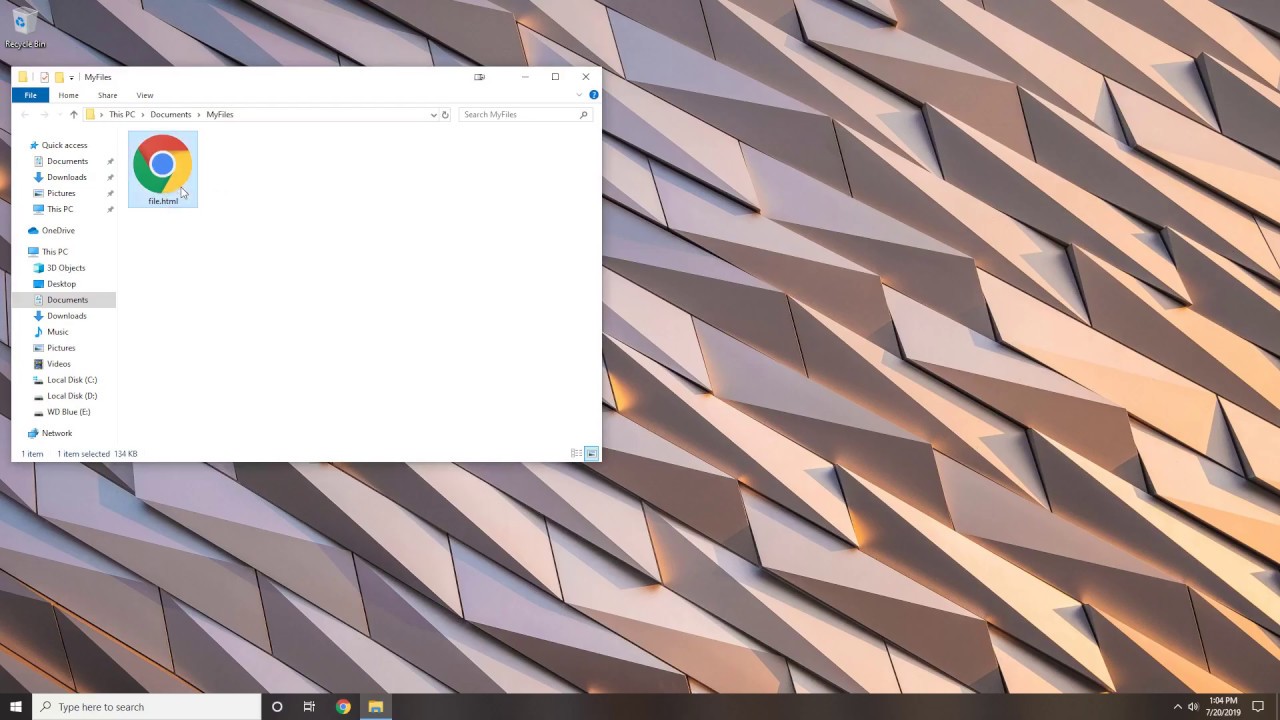The height and width of the screenshot is (720, 1280).
Task: Launch Chrome from the taskbar
Action: point(343,707)
